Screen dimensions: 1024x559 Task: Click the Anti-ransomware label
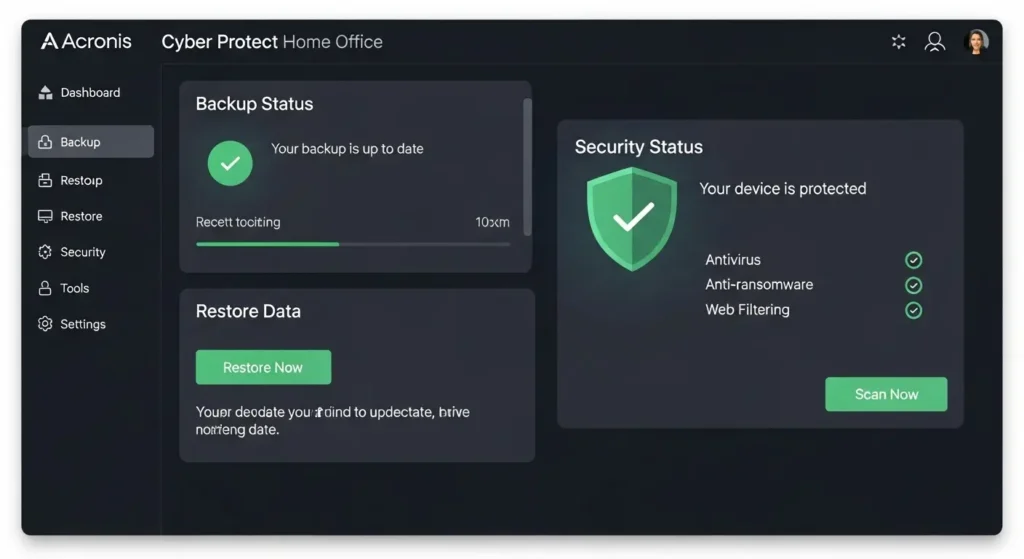tap(759, 285)
